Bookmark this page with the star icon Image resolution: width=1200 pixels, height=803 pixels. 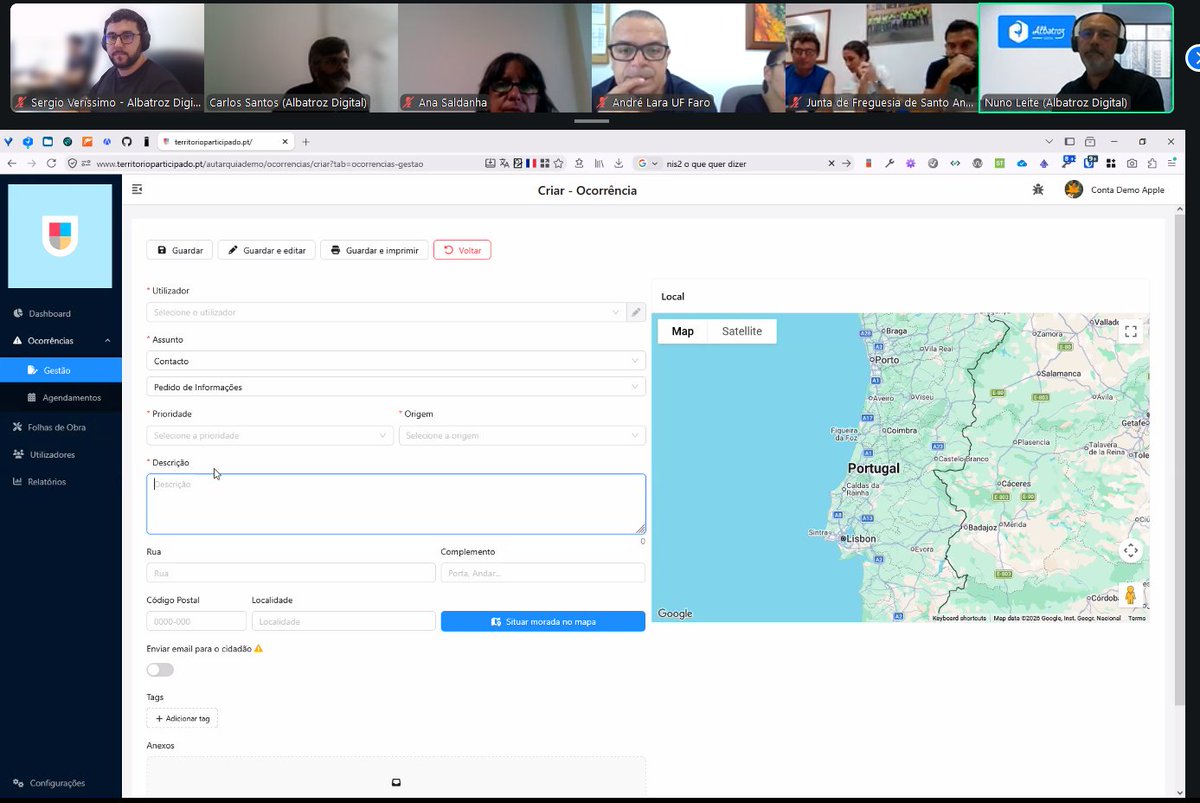560,163
